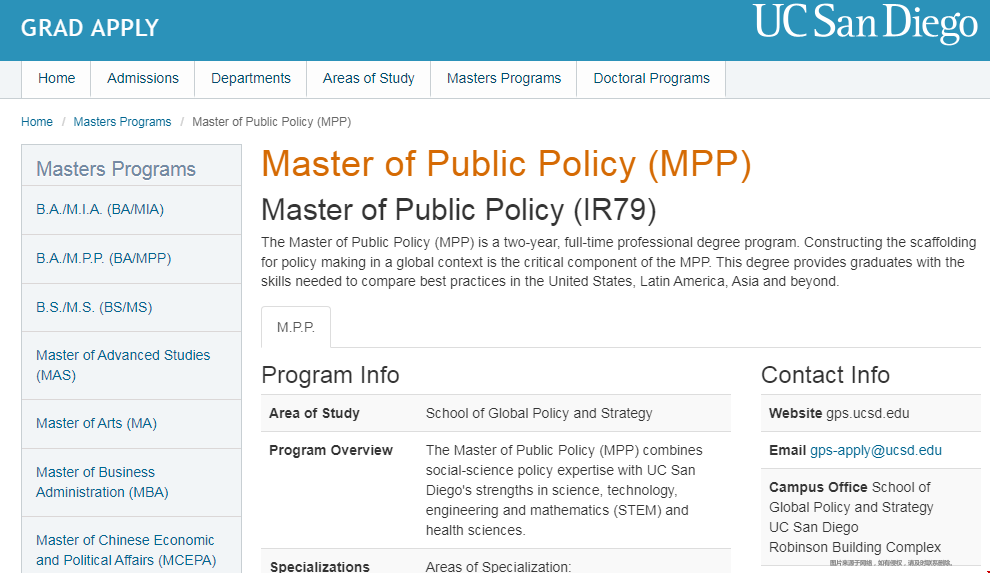Click the Masters Programs breadcrumb link
Image resolution: width=990 pixels, height=573 pixels.
(122, 122)
